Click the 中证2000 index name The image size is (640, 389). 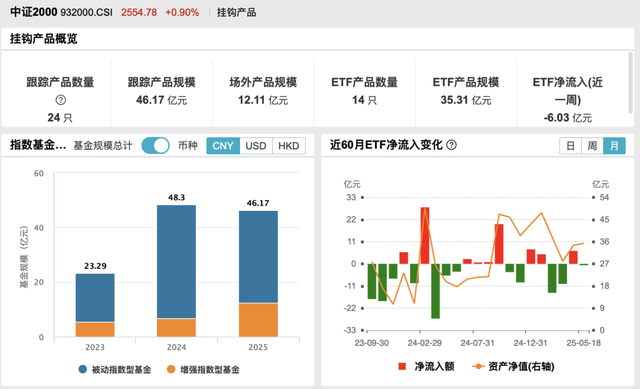click(x=33, y=12)
